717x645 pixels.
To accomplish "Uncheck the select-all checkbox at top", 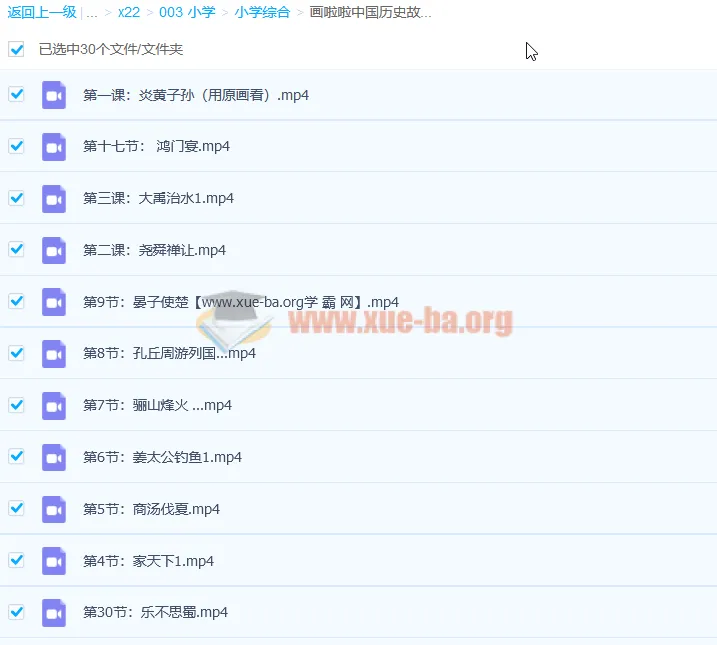I will pyautogui.click(x=16, y=49).
